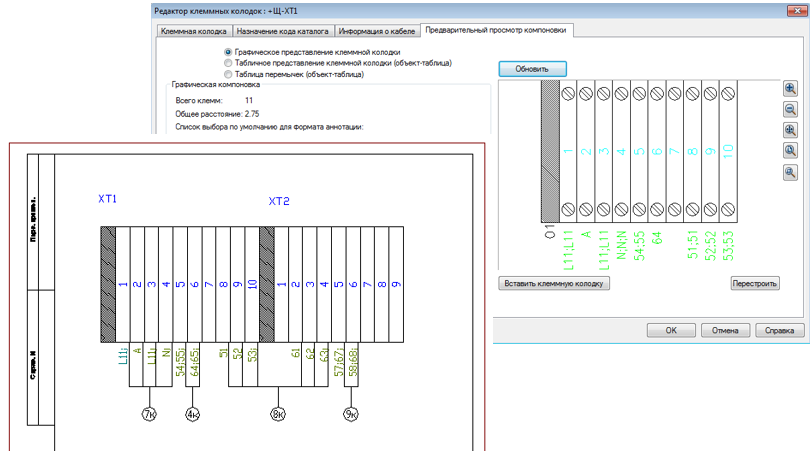Click the zoom in magnifier icon
Image resolution: width=811 pixels, height=451 pixels.
[790, 88]
